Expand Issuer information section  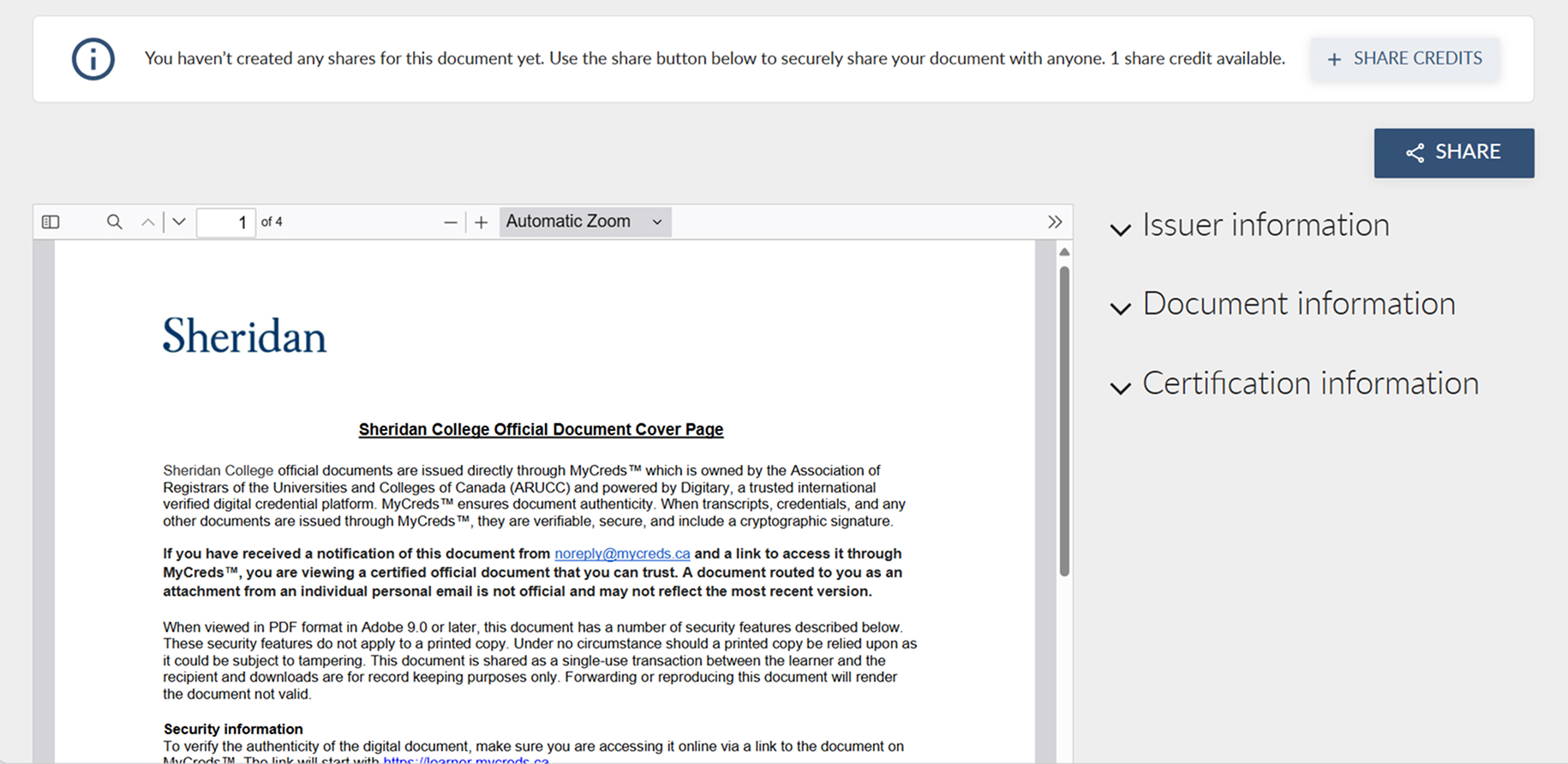pos(1250,225)
